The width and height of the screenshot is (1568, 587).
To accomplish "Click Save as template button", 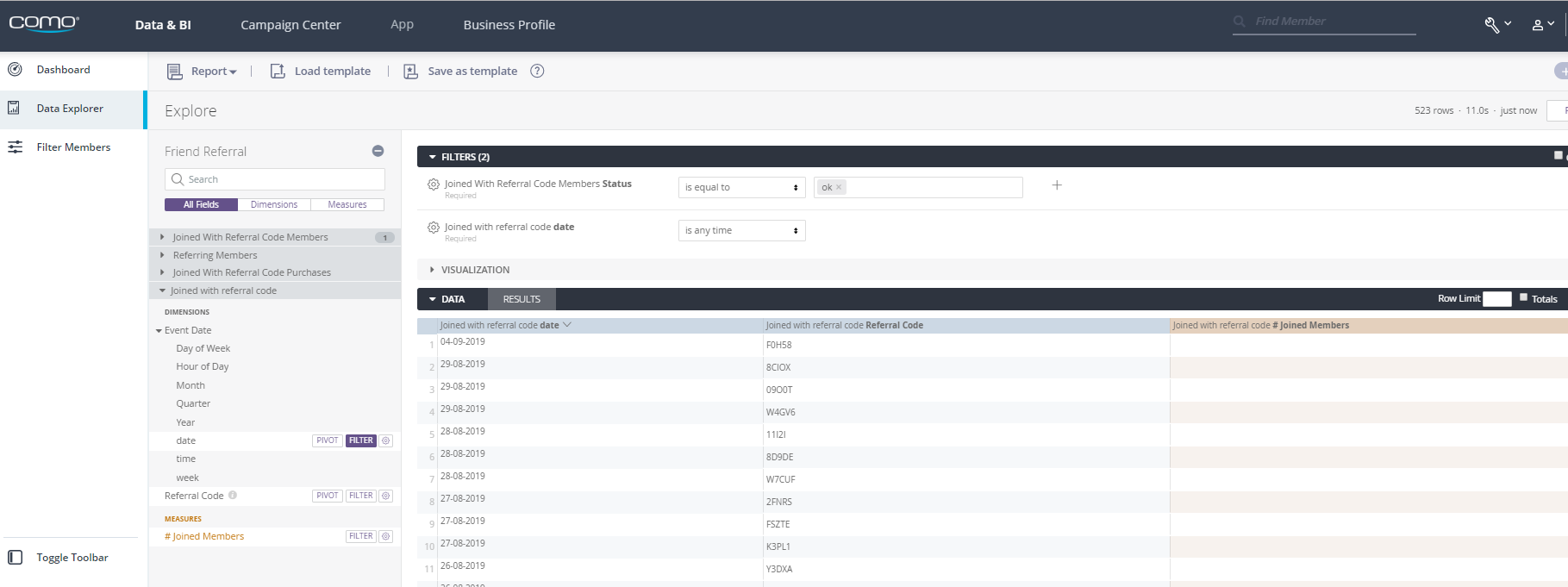I will (461, 71).
